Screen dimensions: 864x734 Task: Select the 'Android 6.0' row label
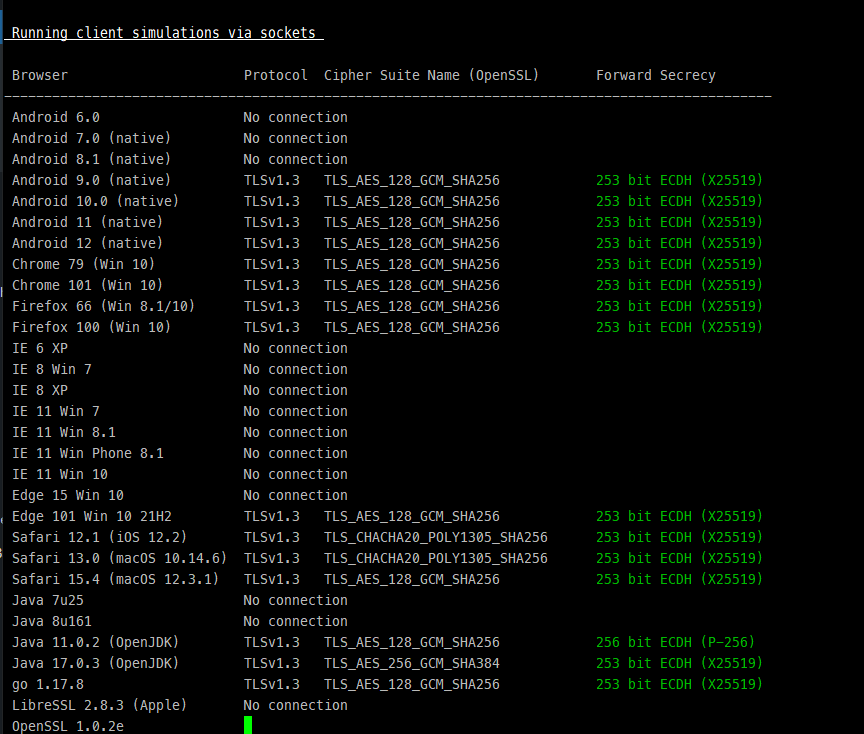tap(56, 117)
